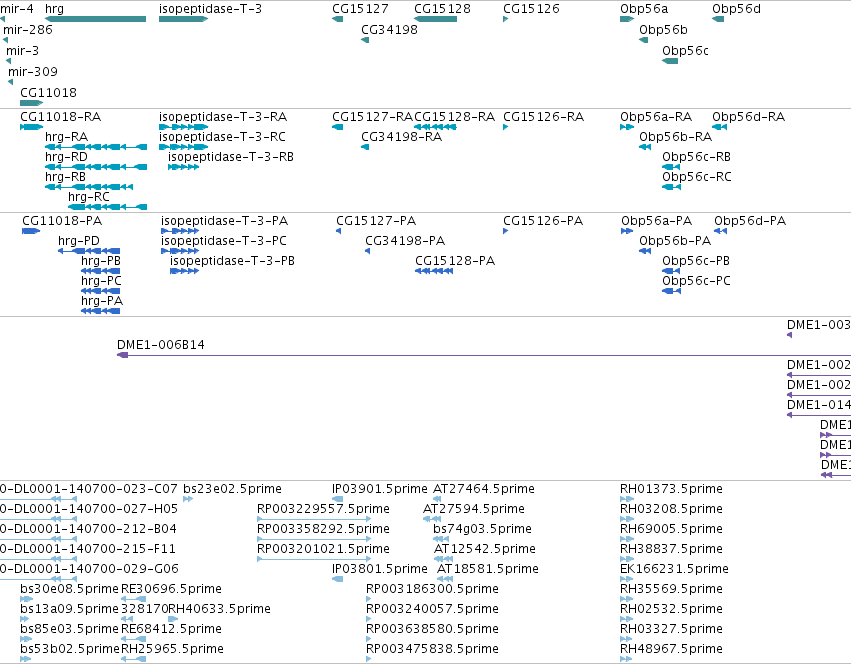Screen dimensions: 851x664
Task: Click the CG11018 gene label
Action: (48, 92)
